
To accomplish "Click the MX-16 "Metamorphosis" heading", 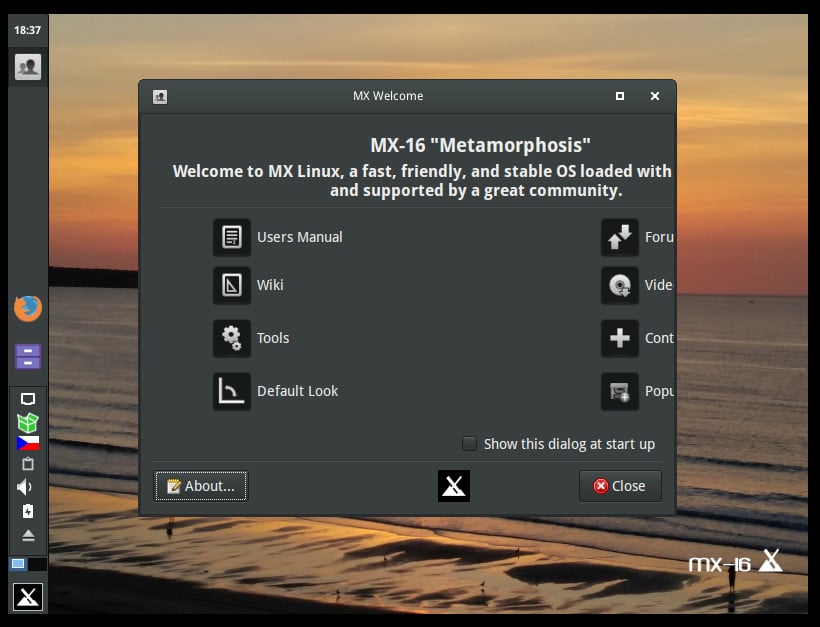I will pyautogui.click(x=481, y=145).
